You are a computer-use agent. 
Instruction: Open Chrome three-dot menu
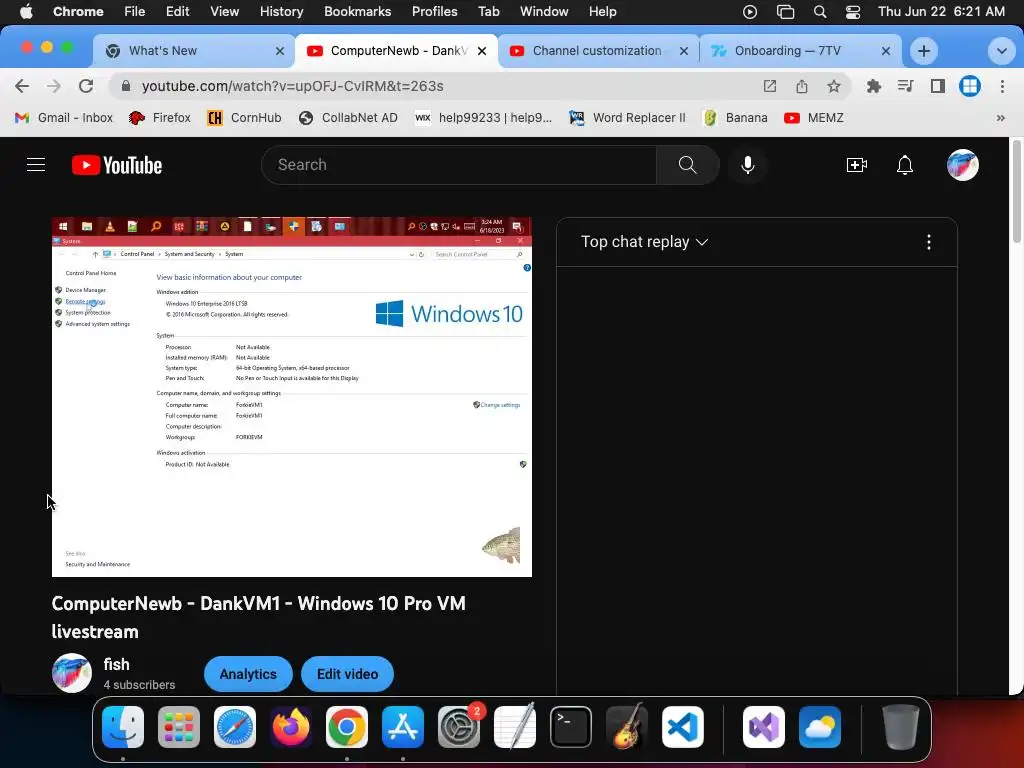[1002, 86]
